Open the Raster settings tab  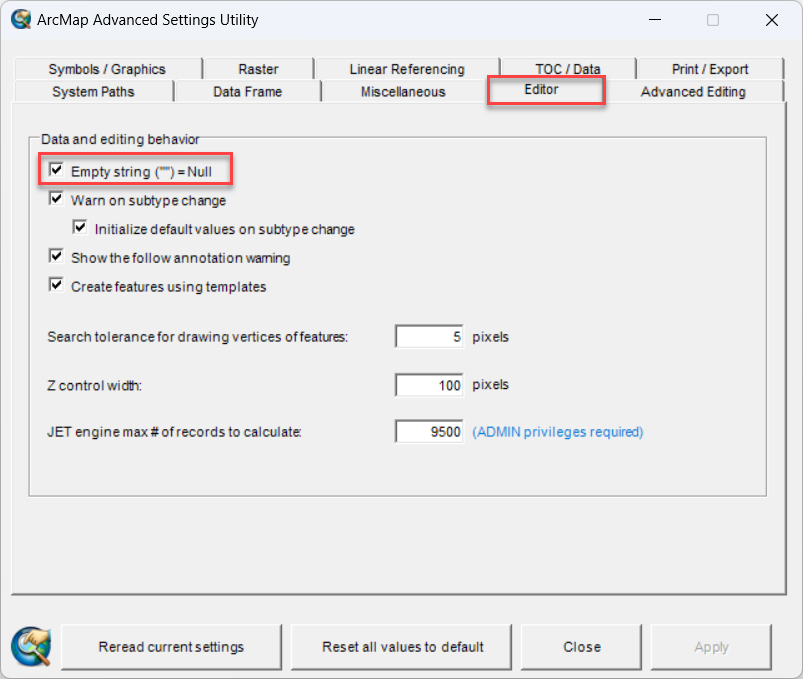pyautogui.click(x=257, y=69)
